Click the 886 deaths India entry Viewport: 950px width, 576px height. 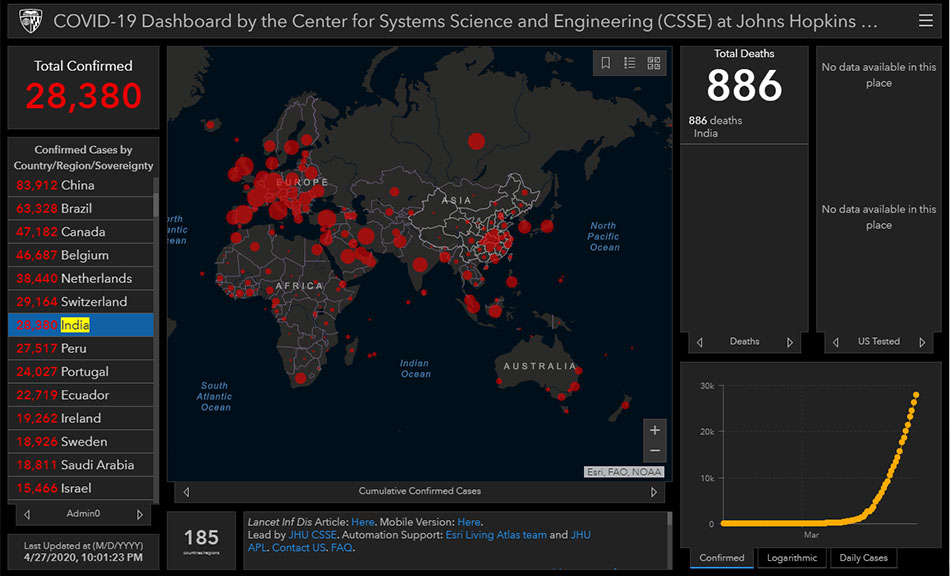[744, 127]
